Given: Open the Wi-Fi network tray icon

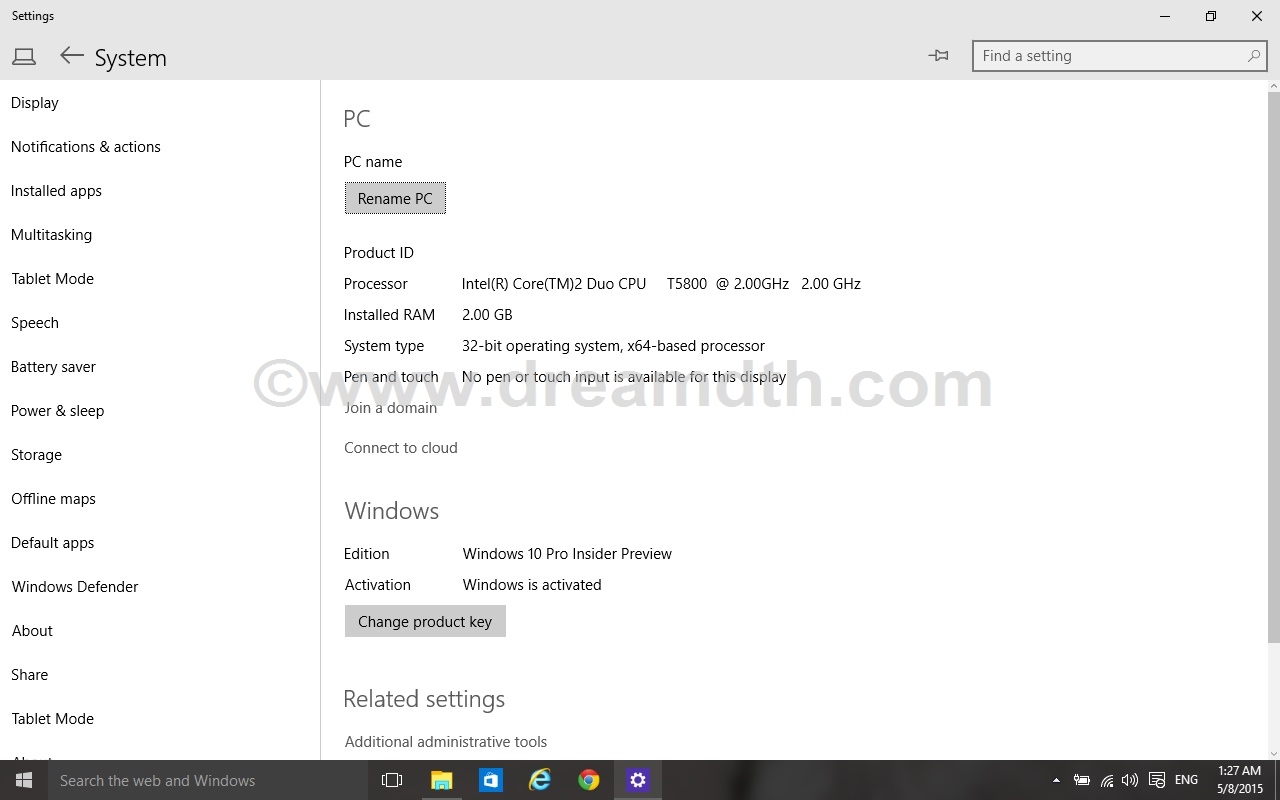Looking at the screenshot, I should [x=1107, y=780].
